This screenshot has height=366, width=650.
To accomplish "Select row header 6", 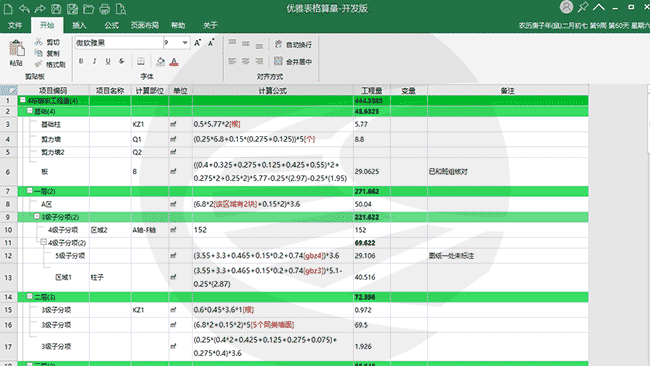I will point(8,172).
